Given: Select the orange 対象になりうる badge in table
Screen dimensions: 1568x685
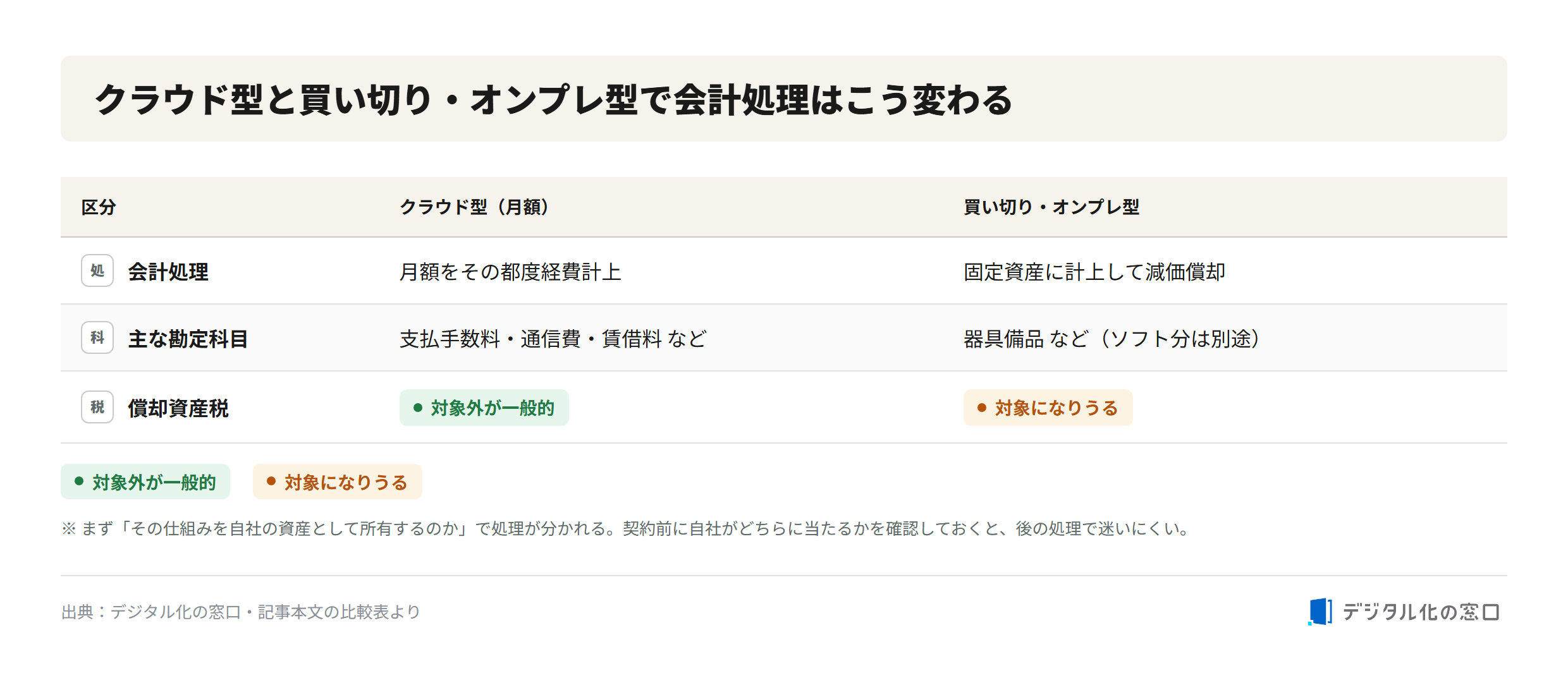Looking at the screenshot, I should click(x=1048, y=408).
